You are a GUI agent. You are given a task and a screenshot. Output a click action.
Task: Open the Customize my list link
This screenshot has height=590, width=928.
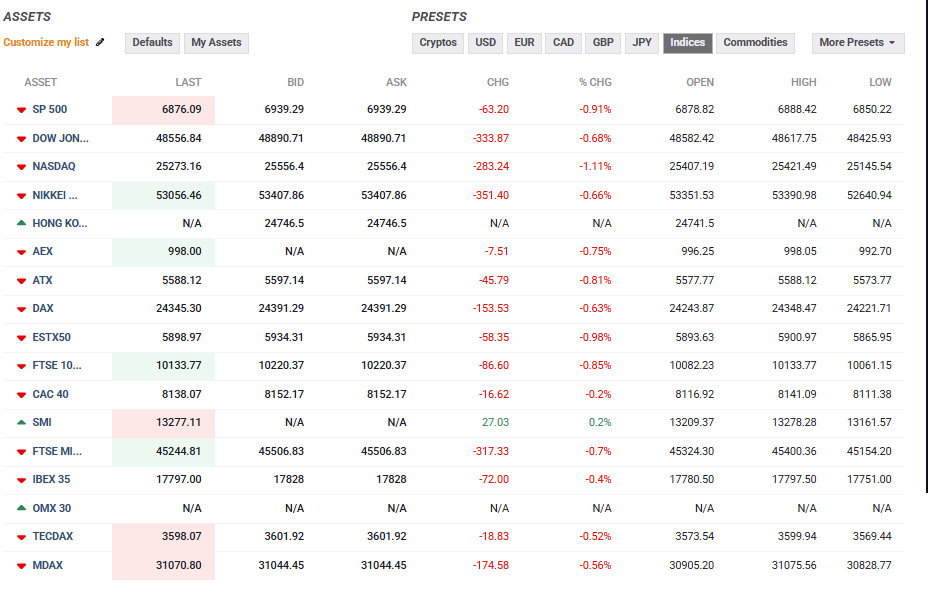46,43
